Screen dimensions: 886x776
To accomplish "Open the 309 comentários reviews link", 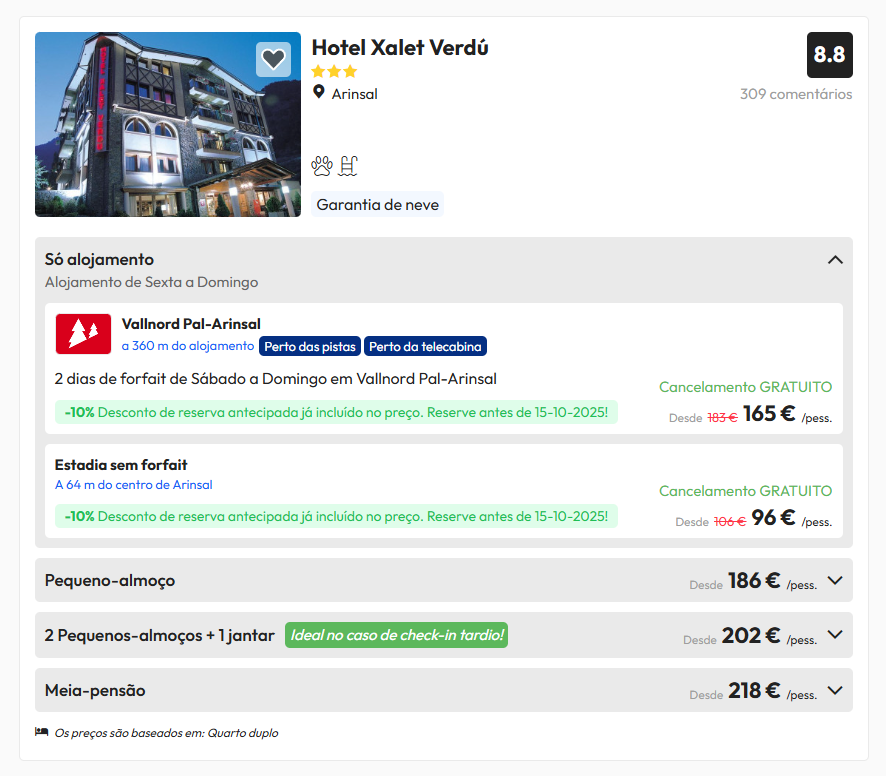I will 796,94.
